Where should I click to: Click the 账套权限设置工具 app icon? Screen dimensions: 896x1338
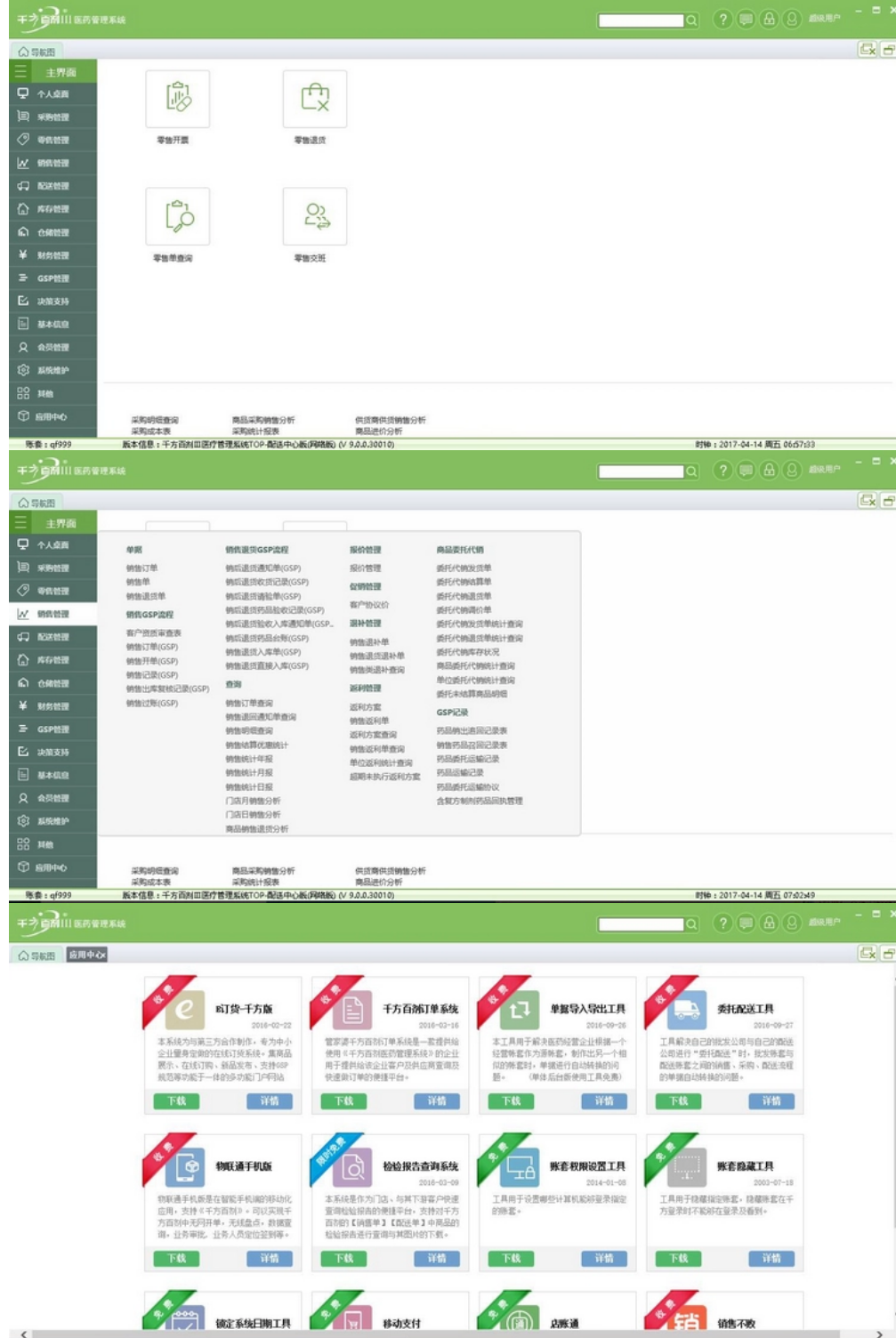(x=519, y=1167)
